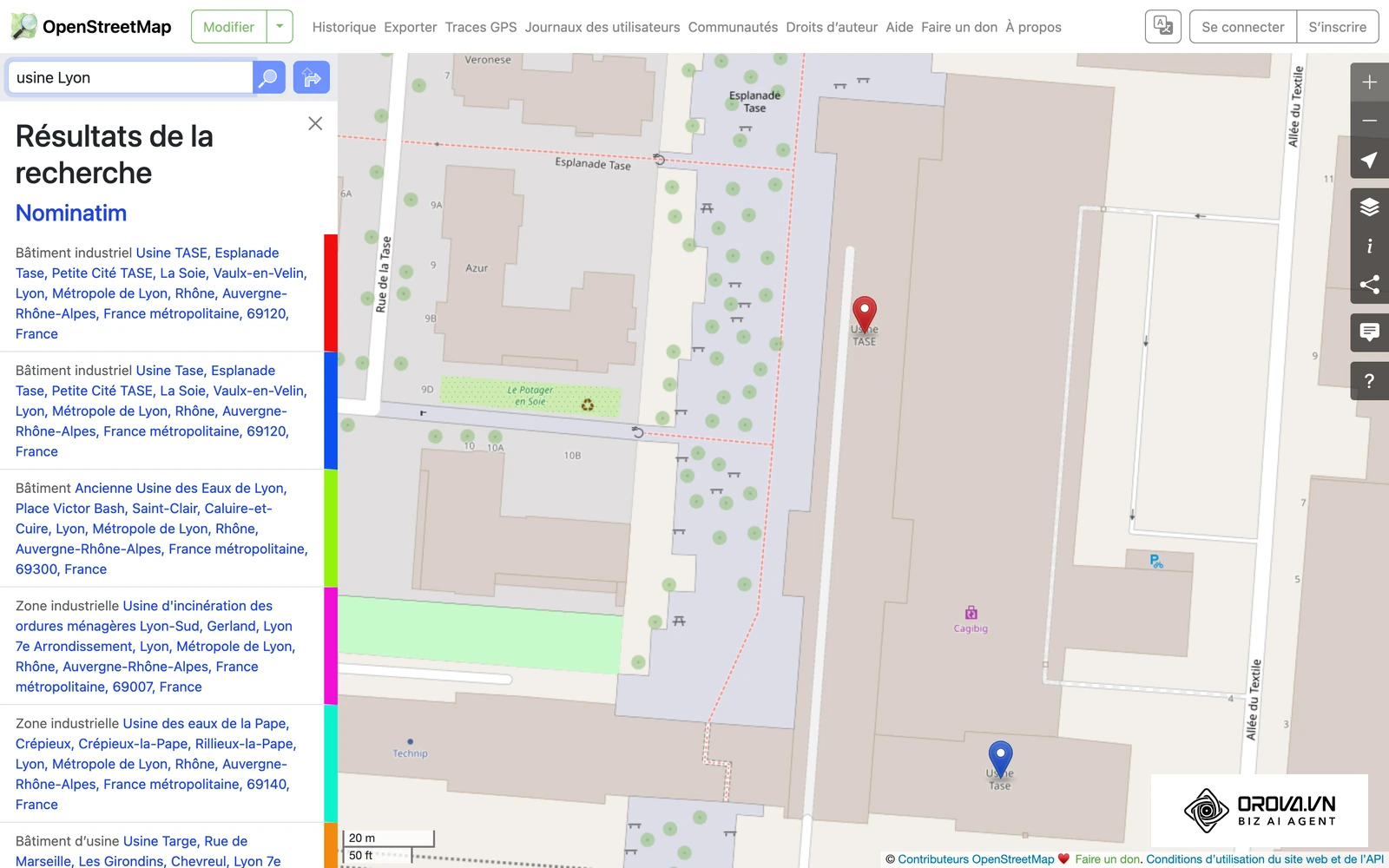This screenshot has height=868, width=1389.
Task: Open Contributeurs OpenStreetMap attribution link
Action: click(x=976, y=859)
